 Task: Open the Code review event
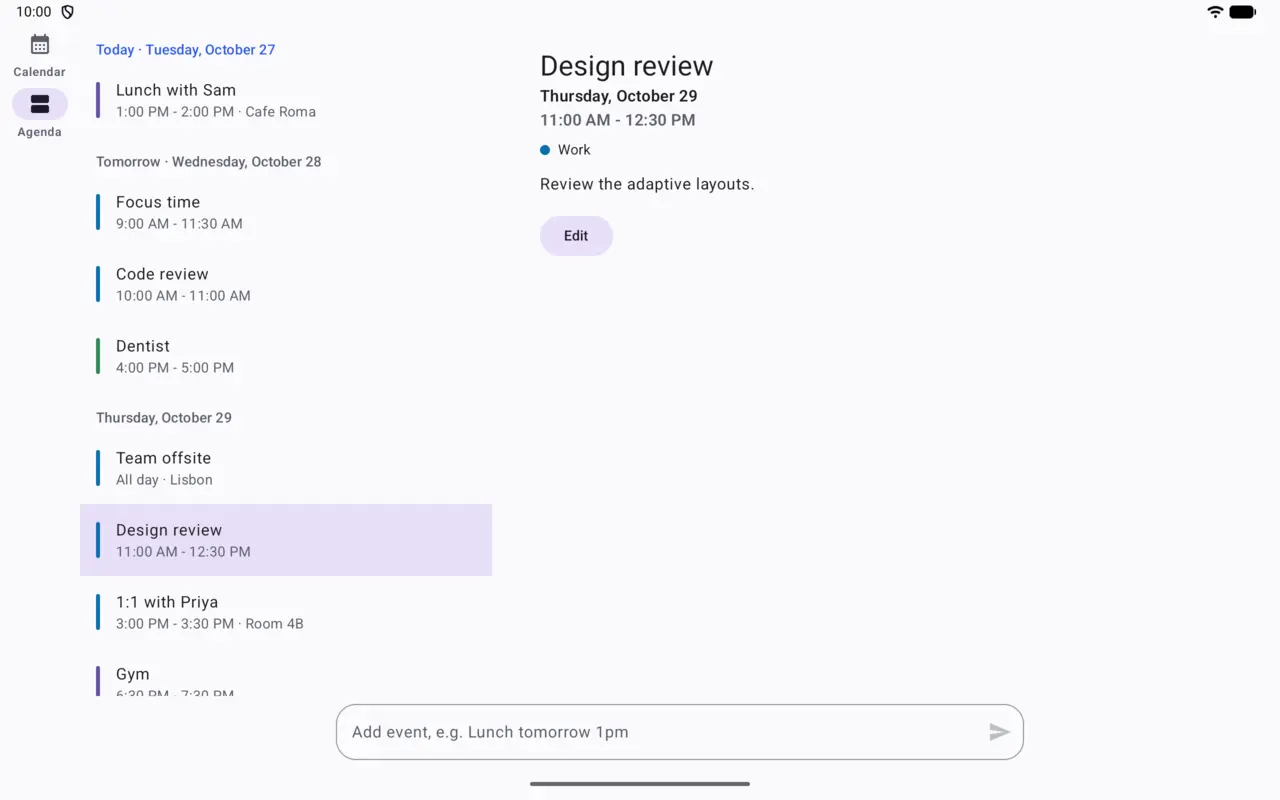pos(286,284)
